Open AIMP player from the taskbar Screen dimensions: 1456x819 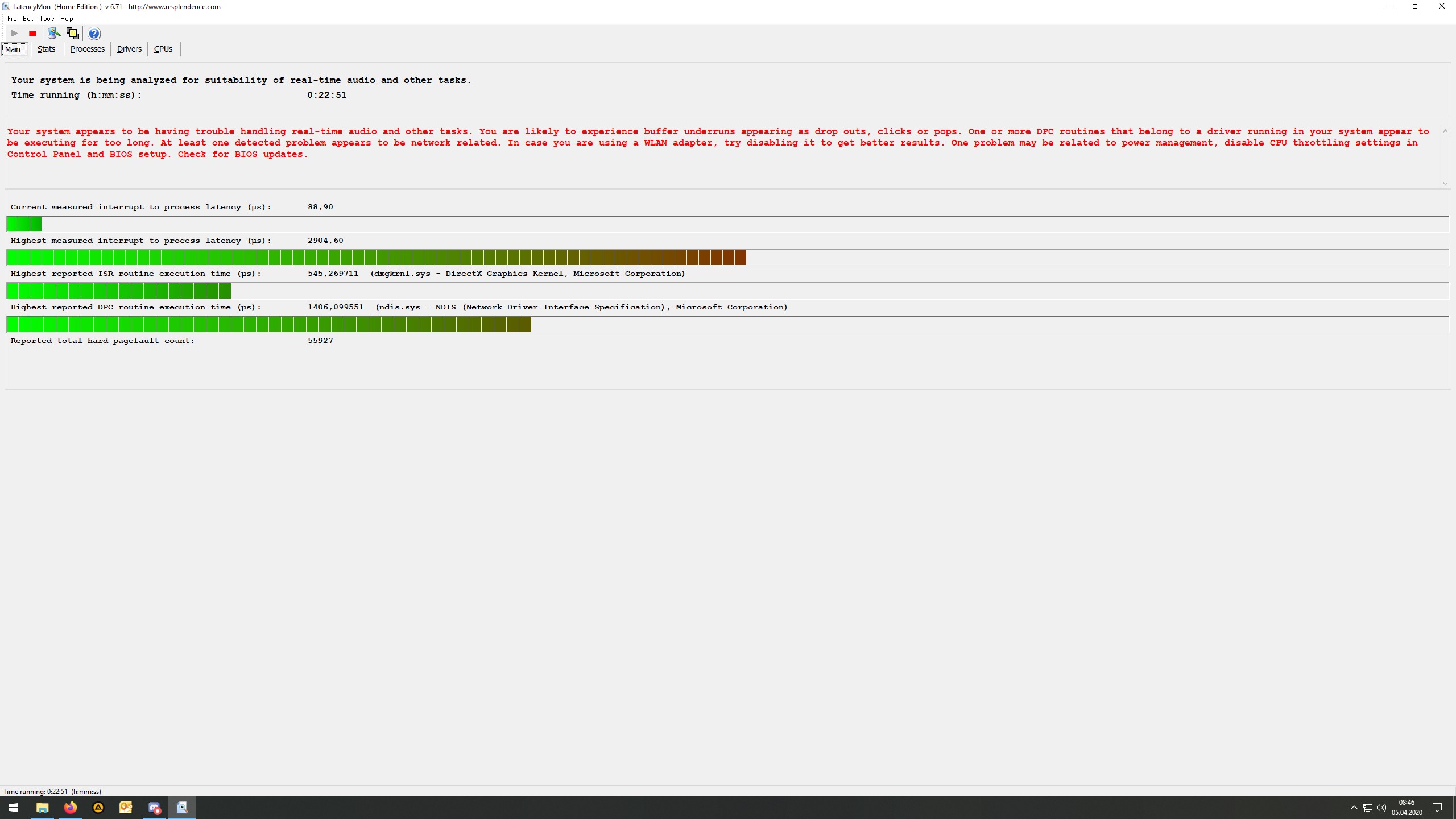[98, 808]
